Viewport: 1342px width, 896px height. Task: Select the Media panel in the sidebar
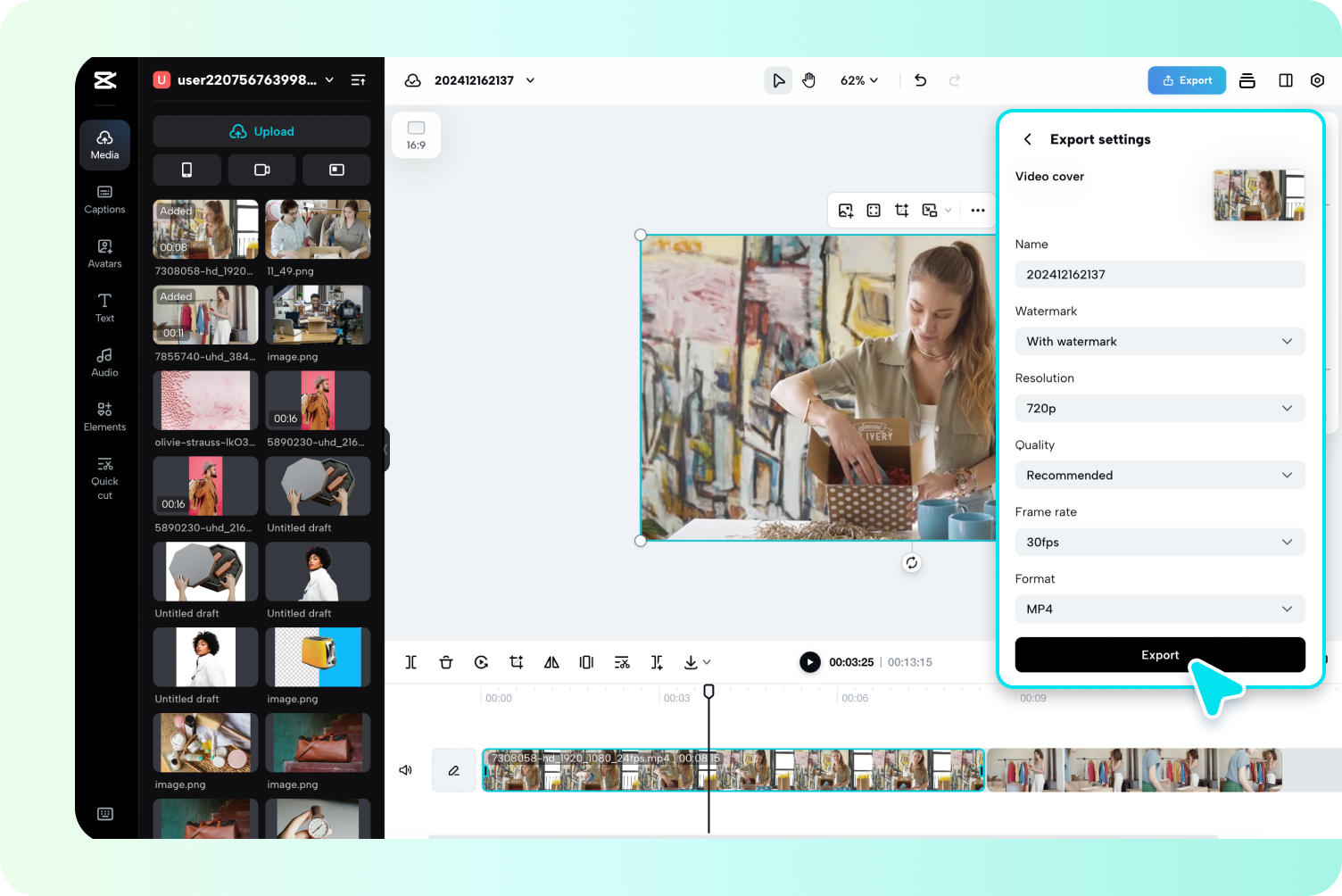(104, 145)
